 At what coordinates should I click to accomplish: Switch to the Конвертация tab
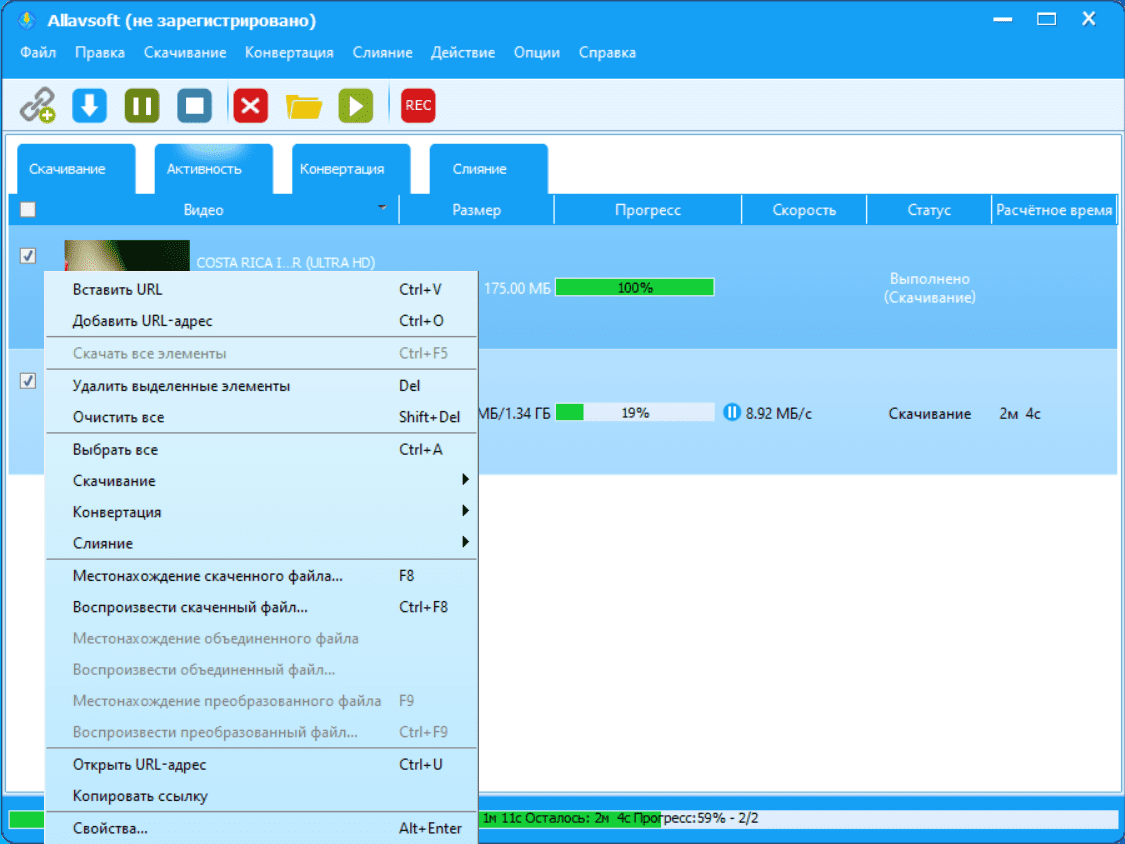point(352,169)
